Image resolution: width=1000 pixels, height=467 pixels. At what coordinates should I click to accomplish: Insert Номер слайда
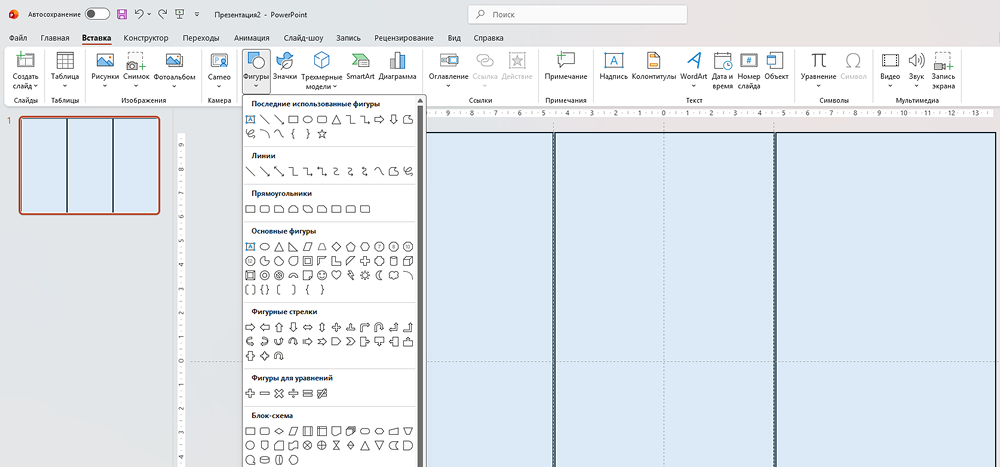[749, 70]
